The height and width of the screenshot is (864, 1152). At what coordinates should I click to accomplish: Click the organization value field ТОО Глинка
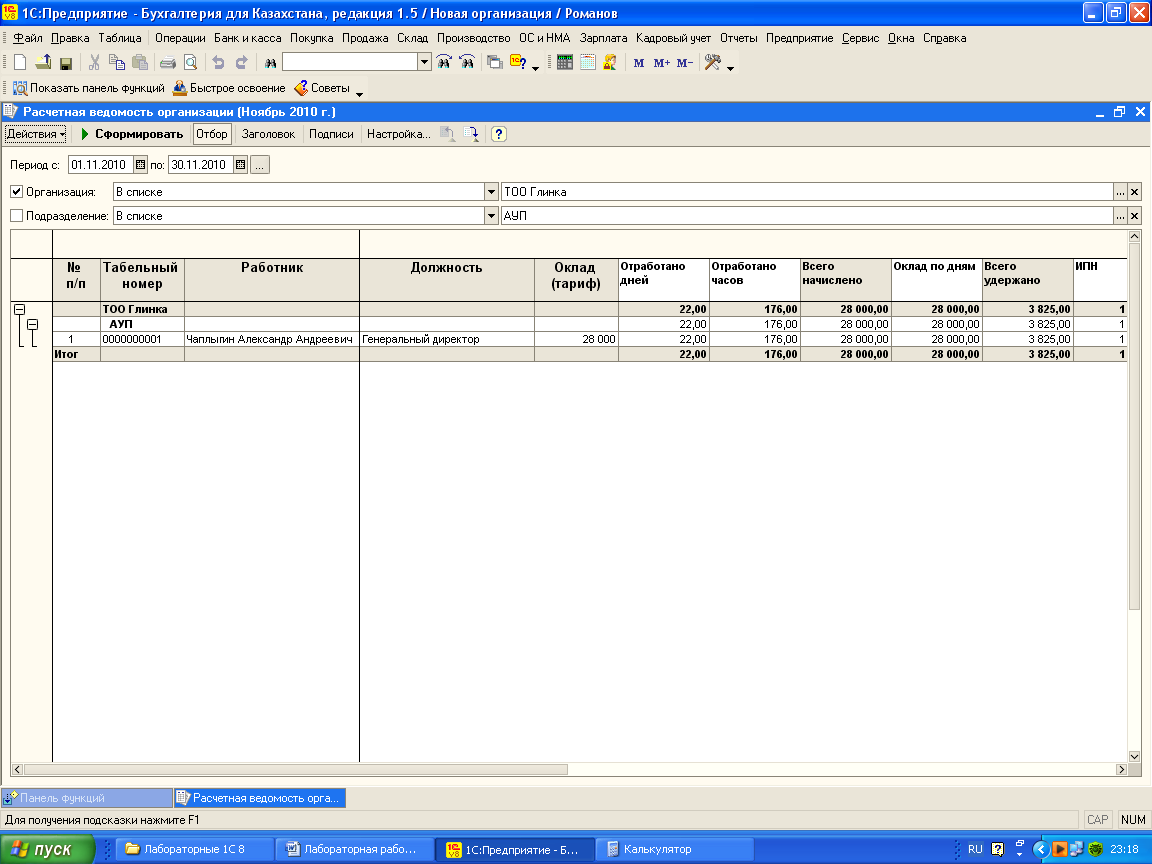tap(807, 192)
